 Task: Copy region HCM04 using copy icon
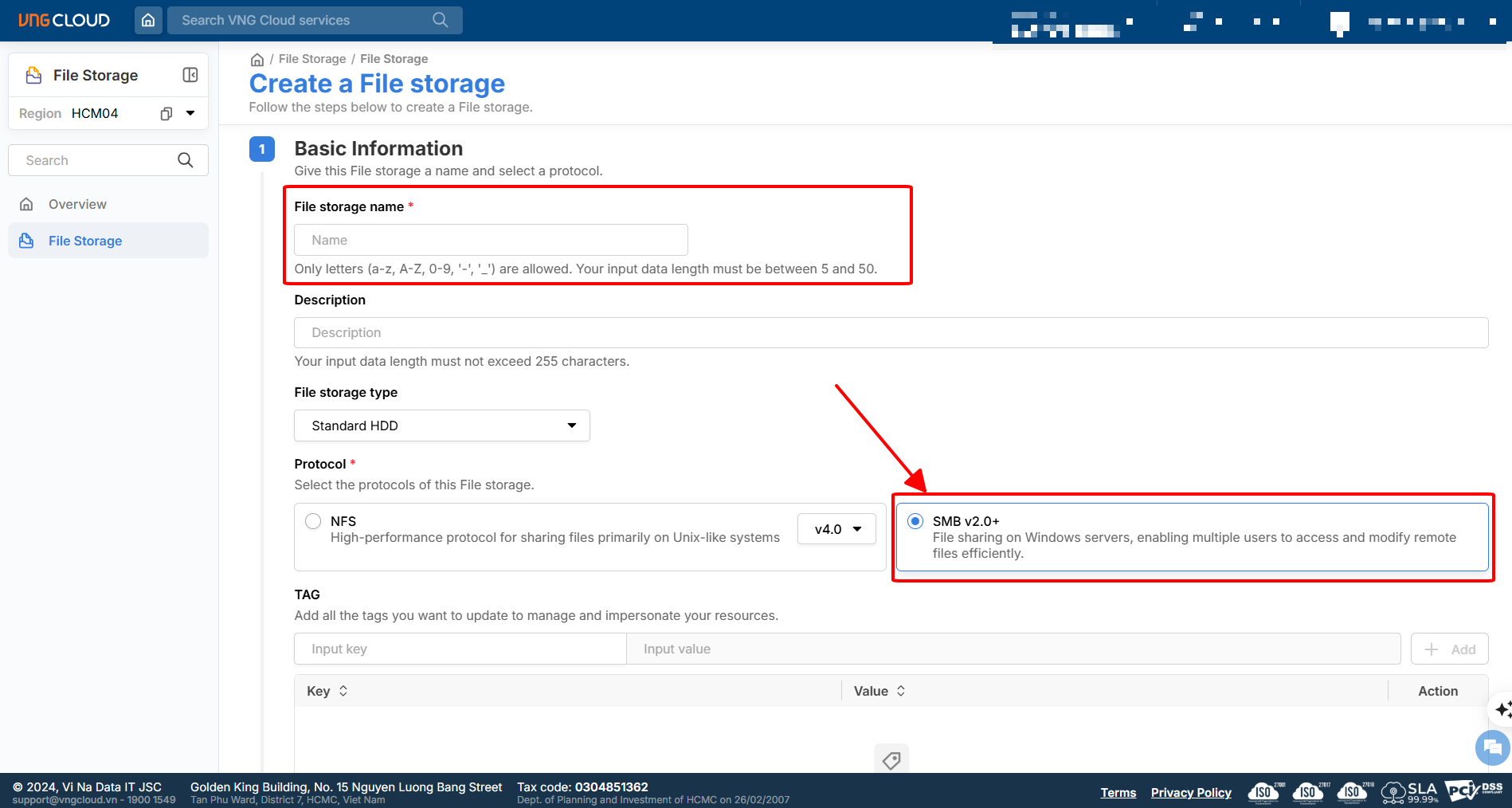click(166, 113)
